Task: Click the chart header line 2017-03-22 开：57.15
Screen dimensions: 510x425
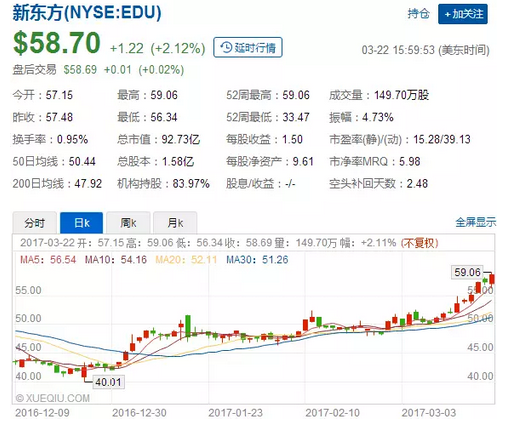Action: (x=72, y=243)
